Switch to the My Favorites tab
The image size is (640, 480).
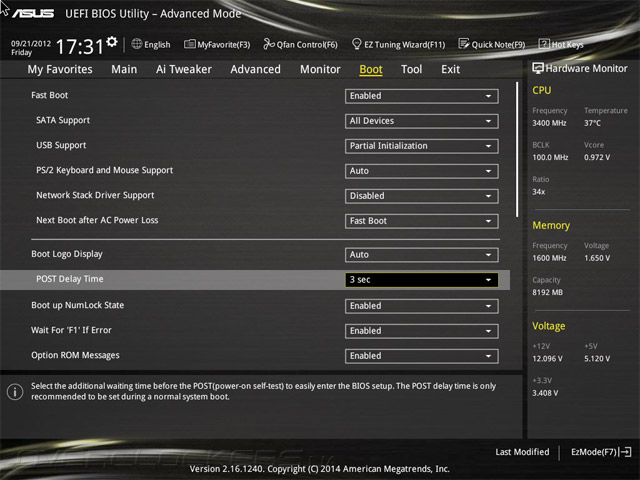coord(60,69)
